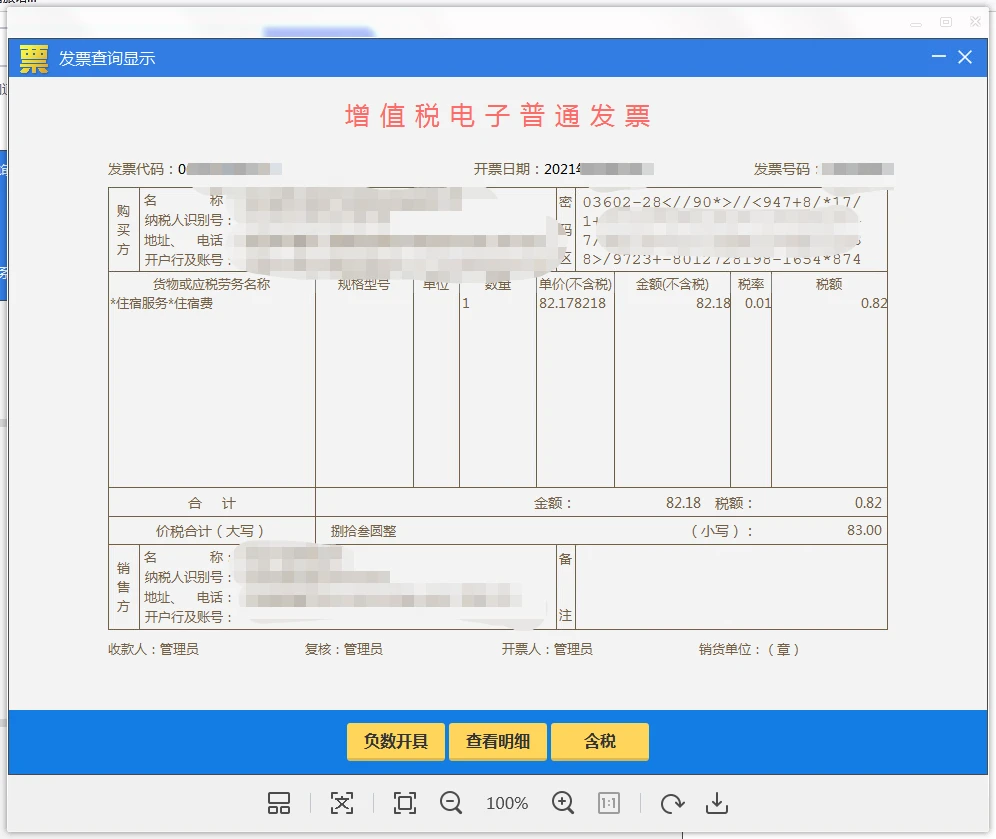The width and height of the screenshot is (996, 839).
Task: Click the 税率 column header
Action: [x=751, y=284]
